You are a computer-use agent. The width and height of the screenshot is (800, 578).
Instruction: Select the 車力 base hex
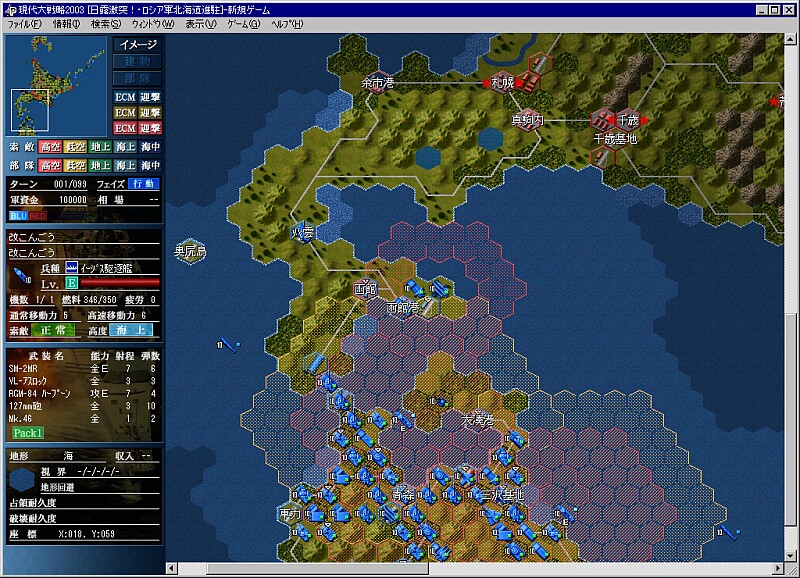point(290,513)
